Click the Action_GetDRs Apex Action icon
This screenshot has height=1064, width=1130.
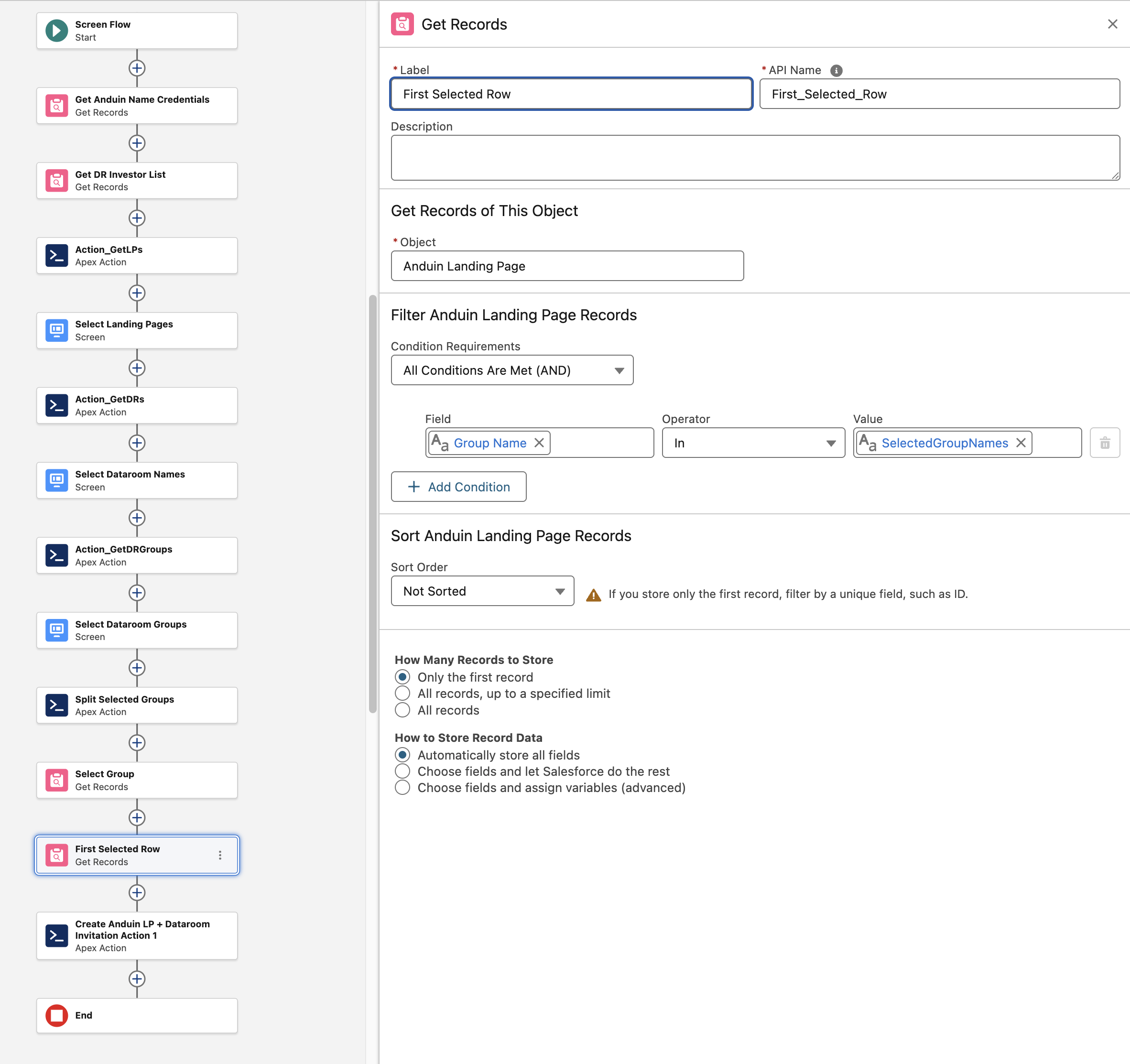57,405
